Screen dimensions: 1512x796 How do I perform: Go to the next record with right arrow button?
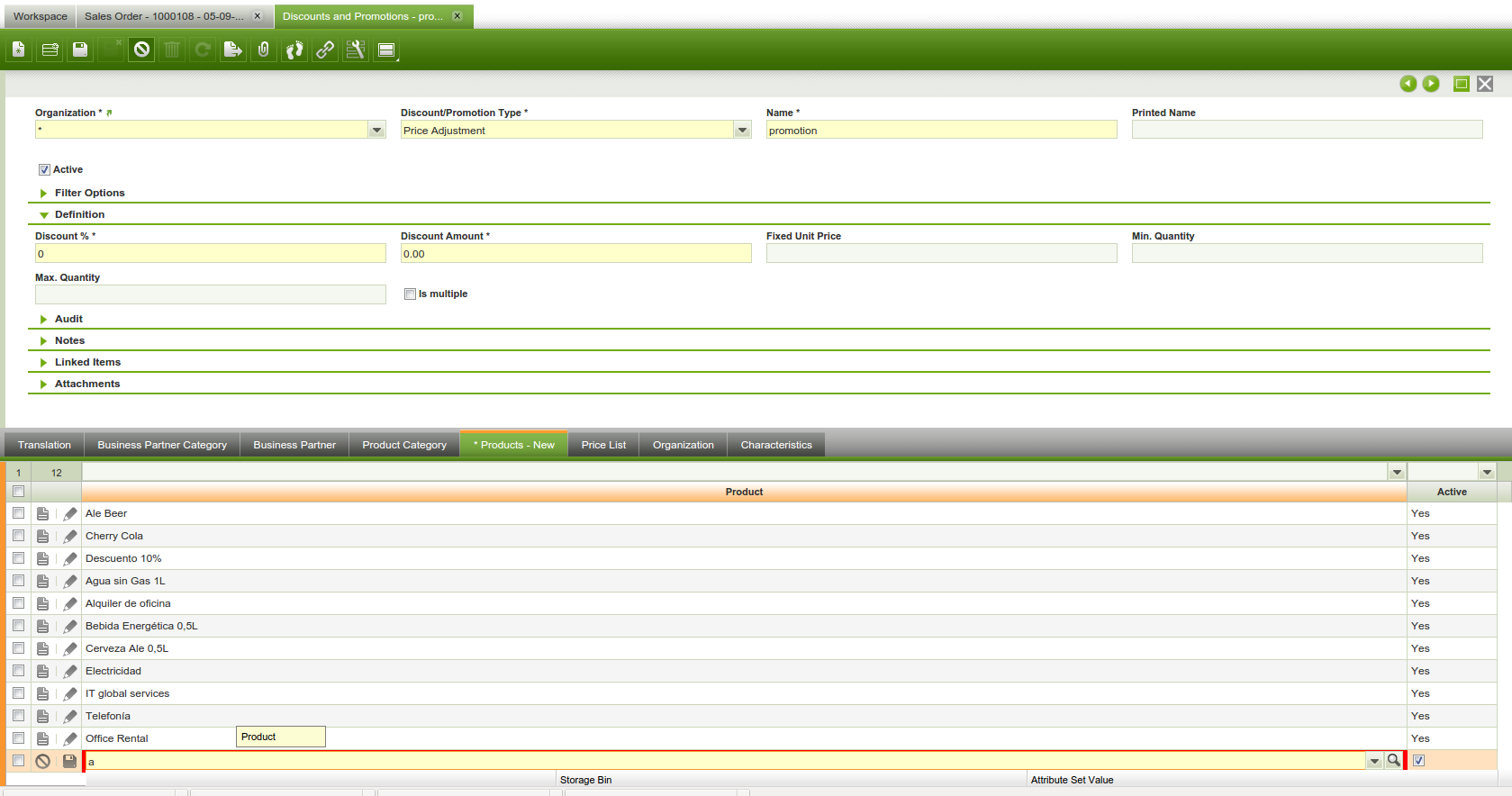(x=1430, y=84)
